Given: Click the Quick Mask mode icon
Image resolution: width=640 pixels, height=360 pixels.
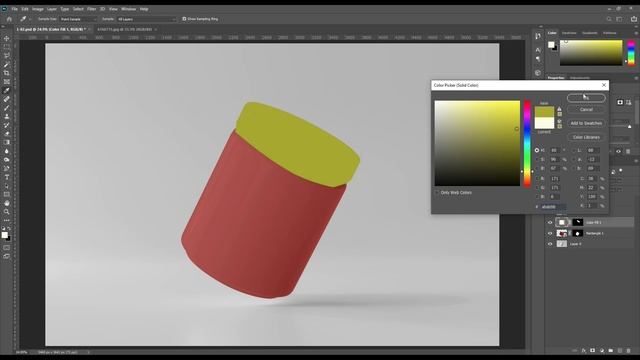Looking at the screenshot, I should coord(7,247).
